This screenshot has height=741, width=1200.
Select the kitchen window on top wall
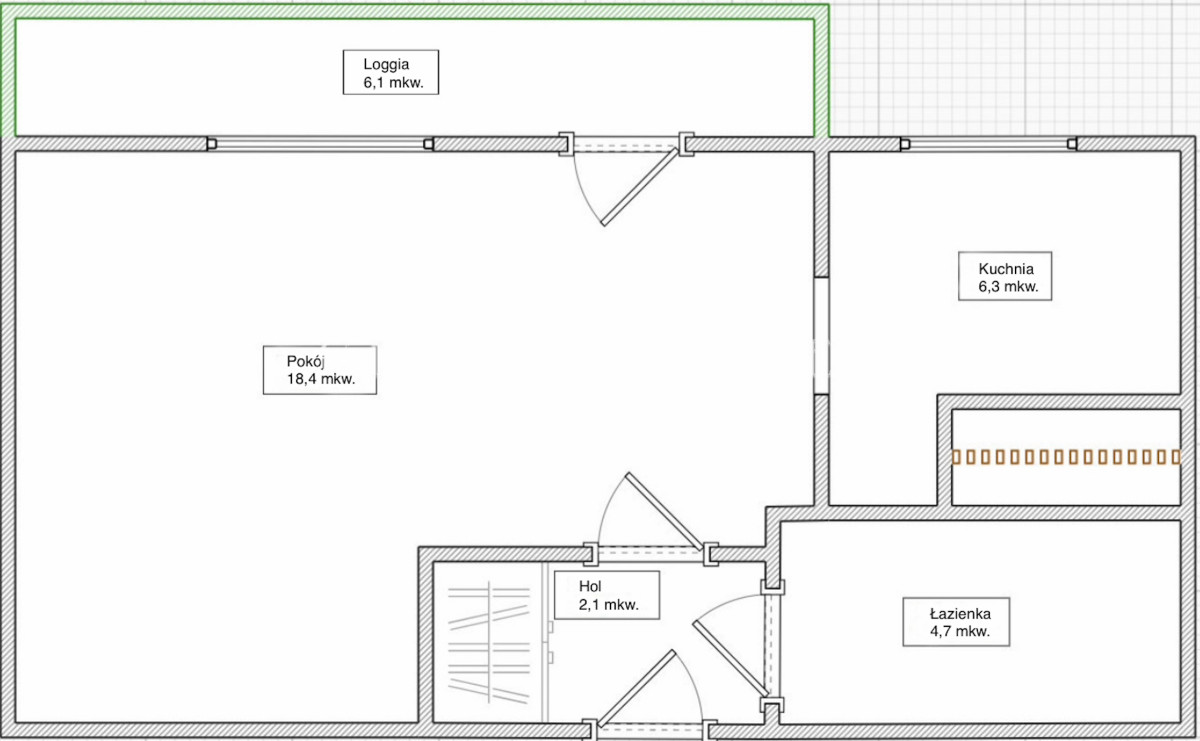pos(988,144)
